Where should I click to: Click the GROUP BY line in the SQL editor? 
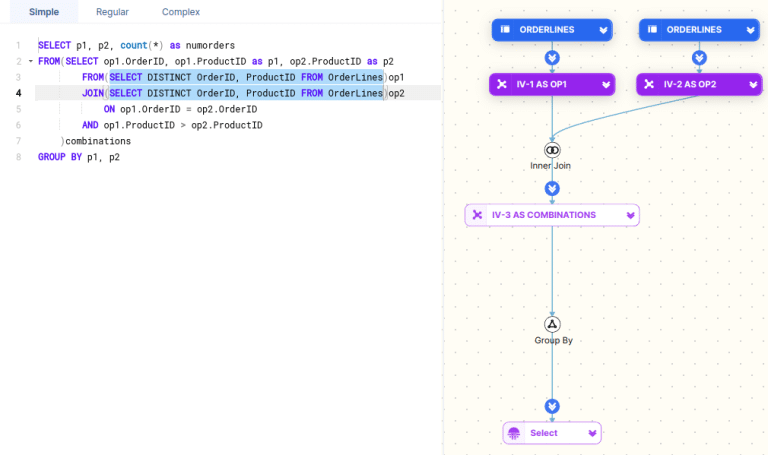click(78, 157)
